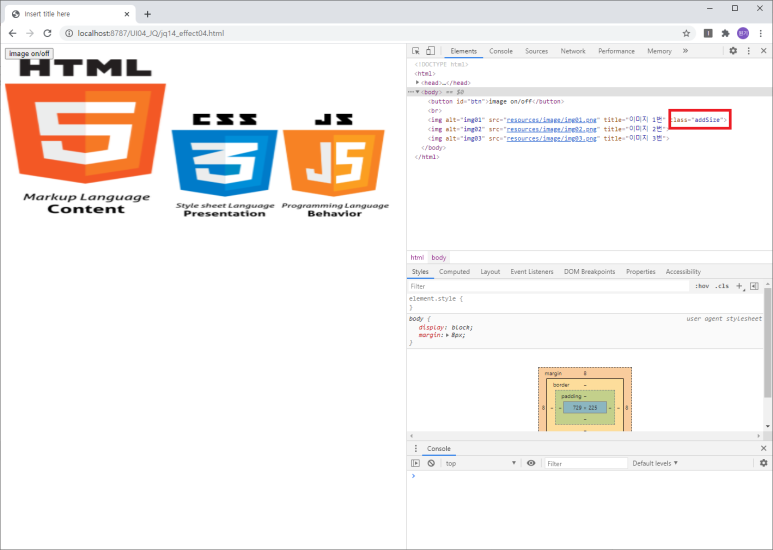Show more DevTools panels chevron
The height and width of the screenshot is (550, 773).
(685, 51)
